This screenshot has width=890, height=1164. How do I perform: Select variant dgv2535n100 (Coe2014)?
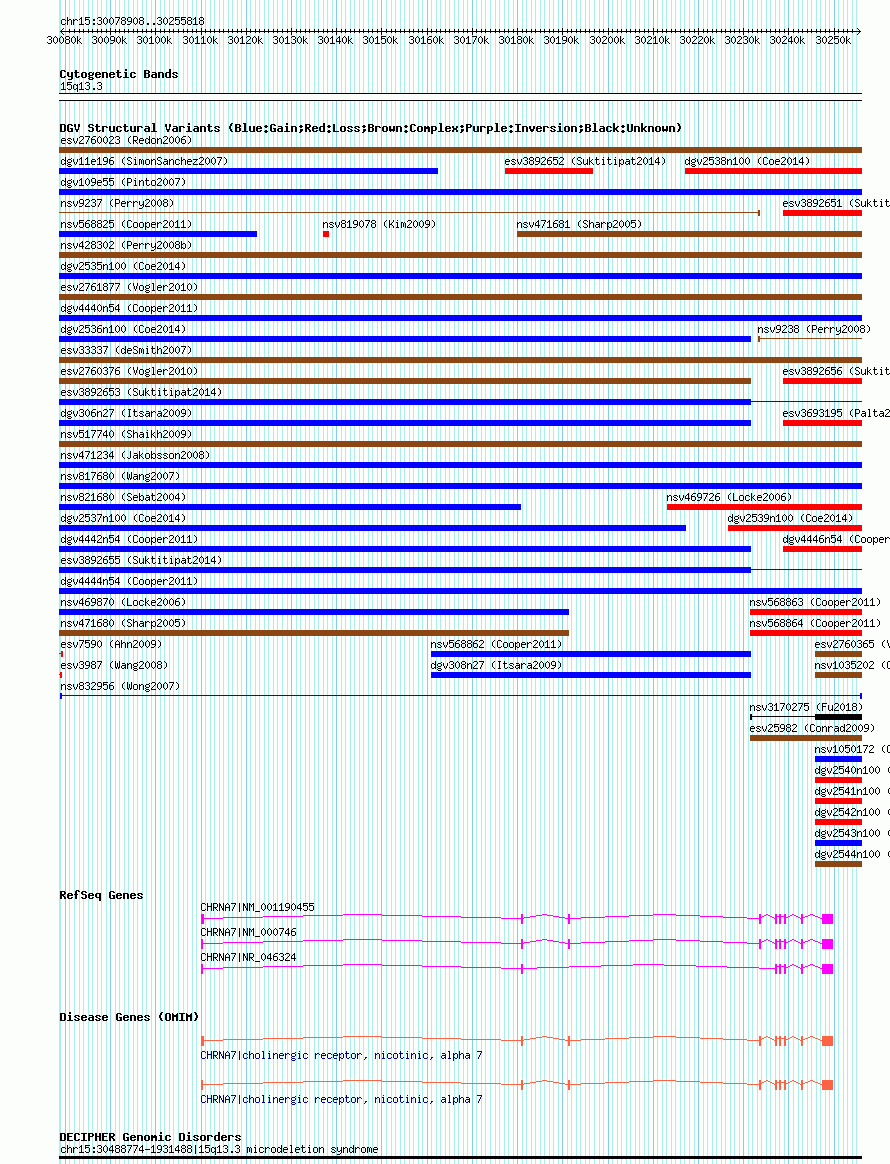pyautogui.click(x=123, y=266)
